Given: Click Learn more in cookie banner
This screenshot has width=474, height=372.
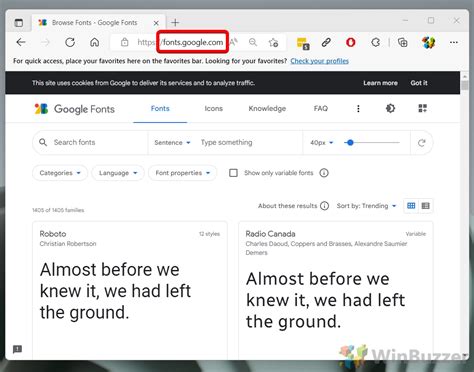Looking at the screenshot, I should [380, 83].
